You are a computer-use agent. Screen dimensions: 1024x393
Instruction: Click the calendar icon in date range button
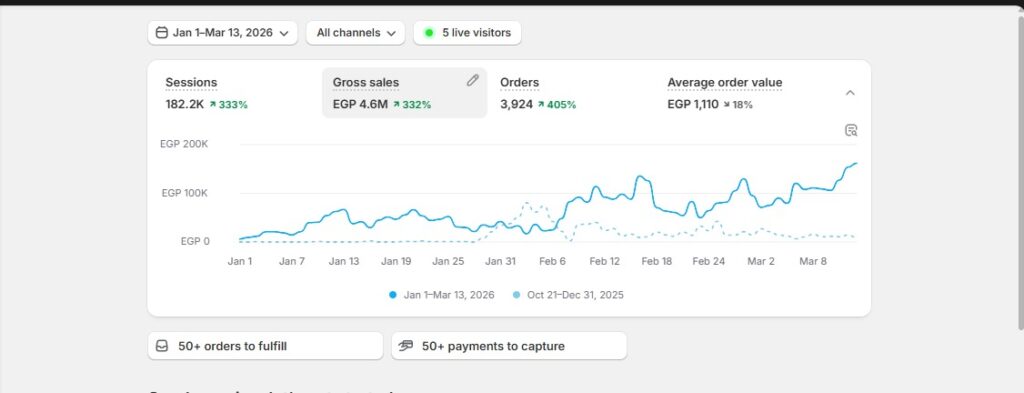pos(162,33)
